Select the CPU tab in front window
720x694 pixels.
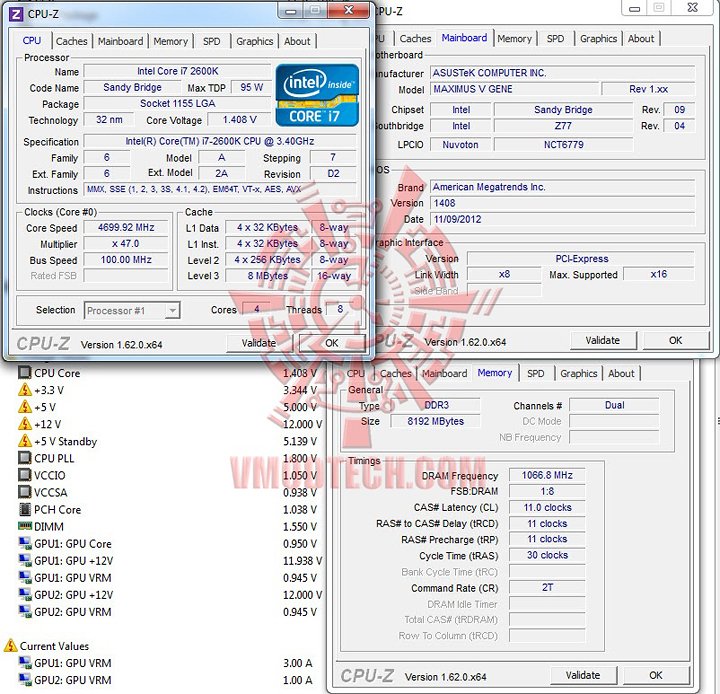32,40
